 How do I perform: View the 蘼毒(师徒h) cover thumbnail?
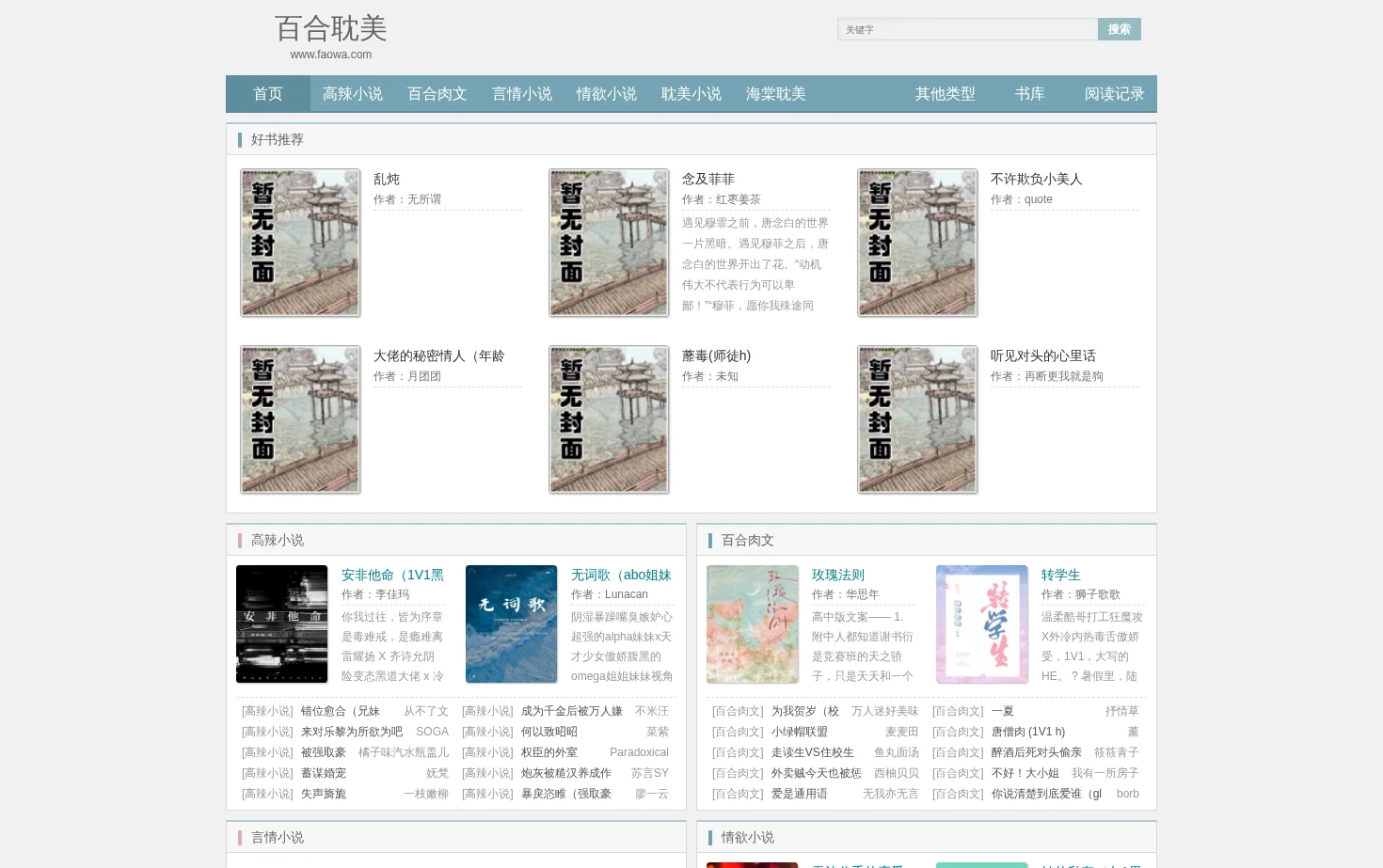609,419
